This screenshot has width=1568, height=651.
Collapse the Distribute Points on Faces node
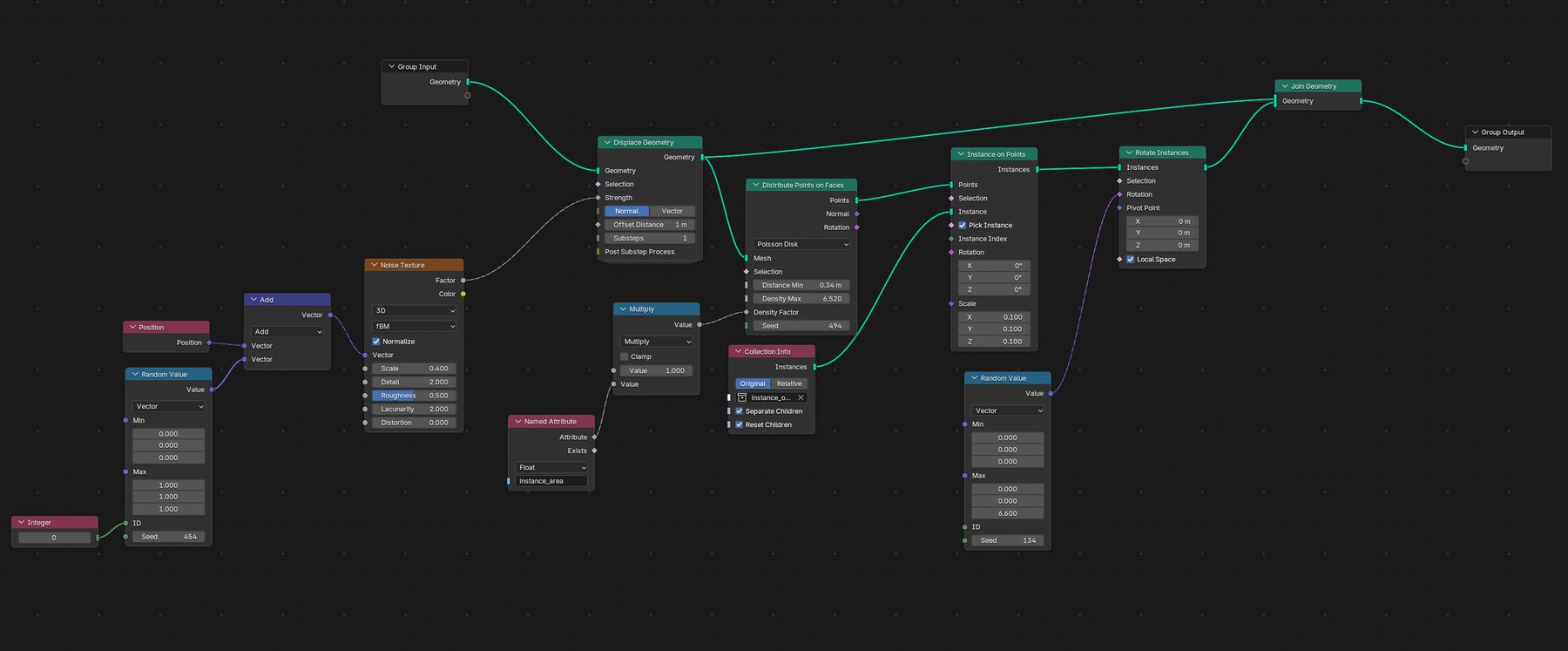pos(756,185)
